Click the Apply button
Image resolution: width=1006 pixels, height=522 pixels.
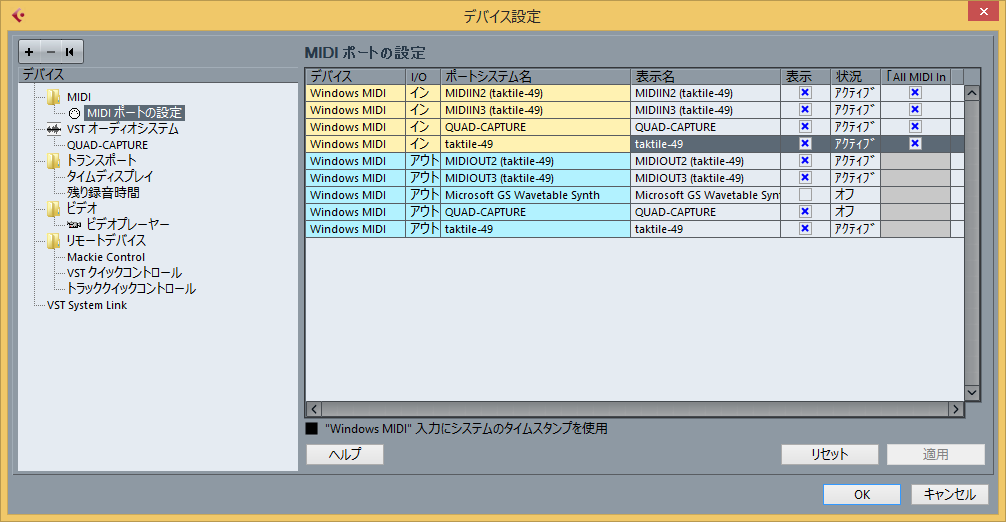click(x=935, y=454)
